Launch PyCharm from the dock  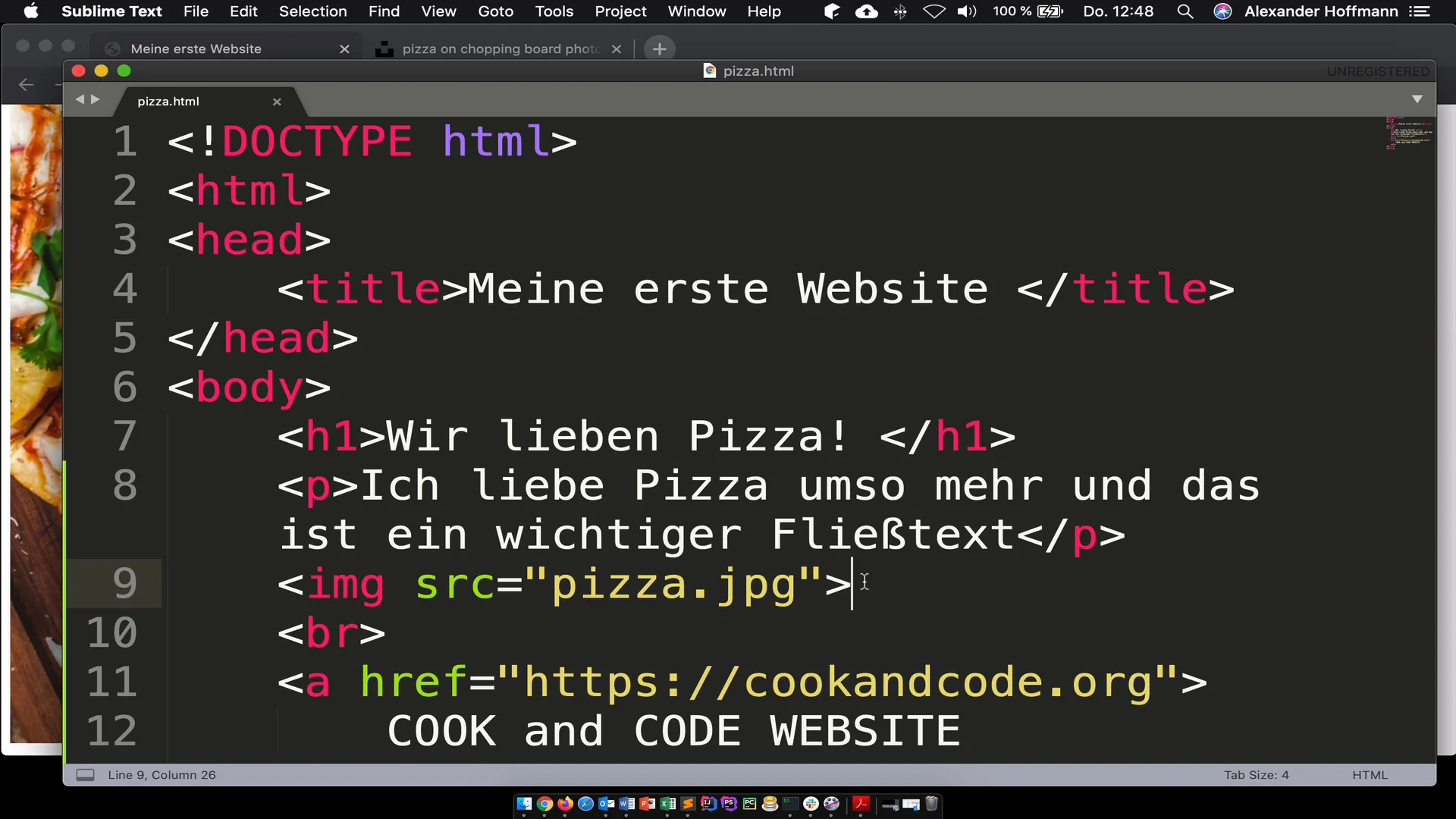click(x=748, y=804)
